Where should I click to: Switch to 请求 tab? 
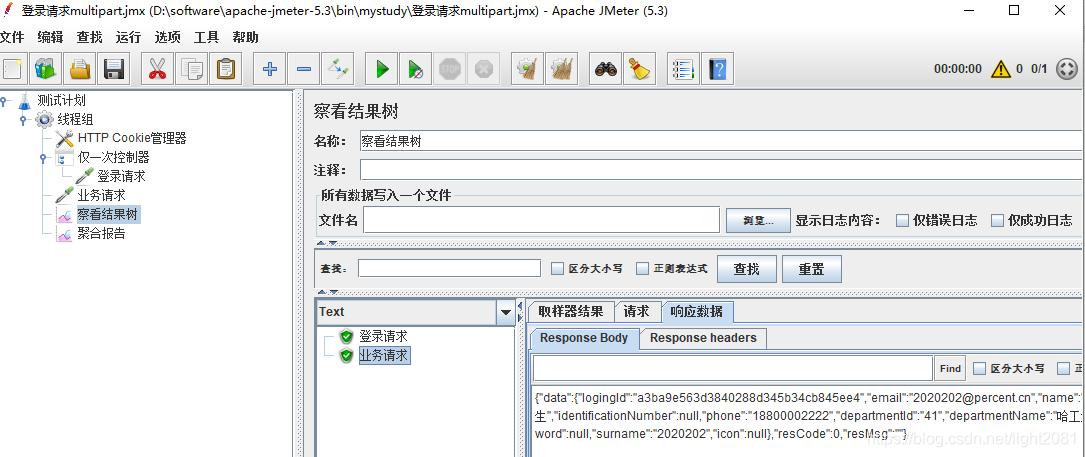pyautogui.click(x=637, y=312)
